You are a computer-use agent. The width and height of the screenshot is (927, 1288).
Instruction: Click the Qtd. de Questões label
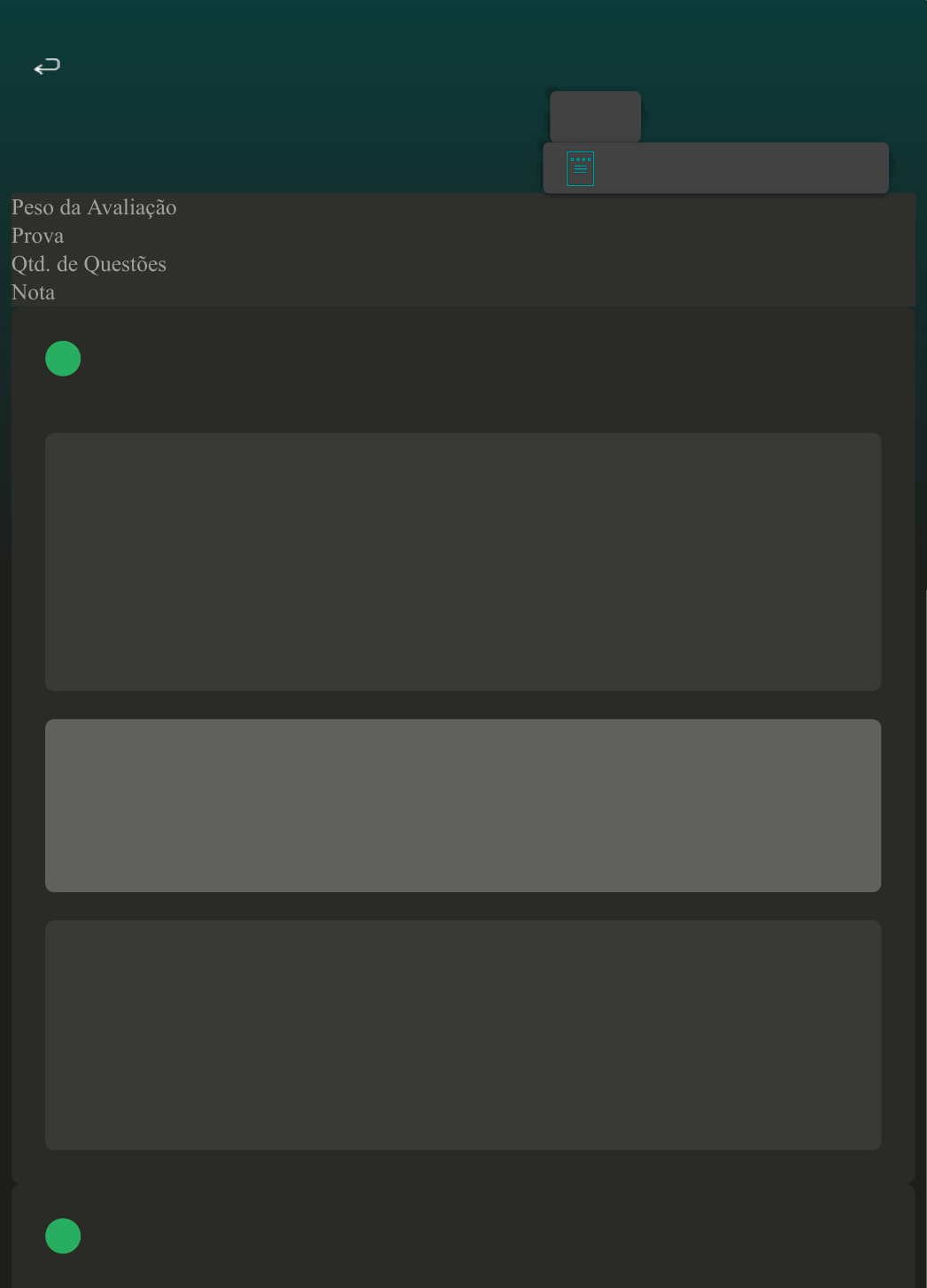coord(89,264)
